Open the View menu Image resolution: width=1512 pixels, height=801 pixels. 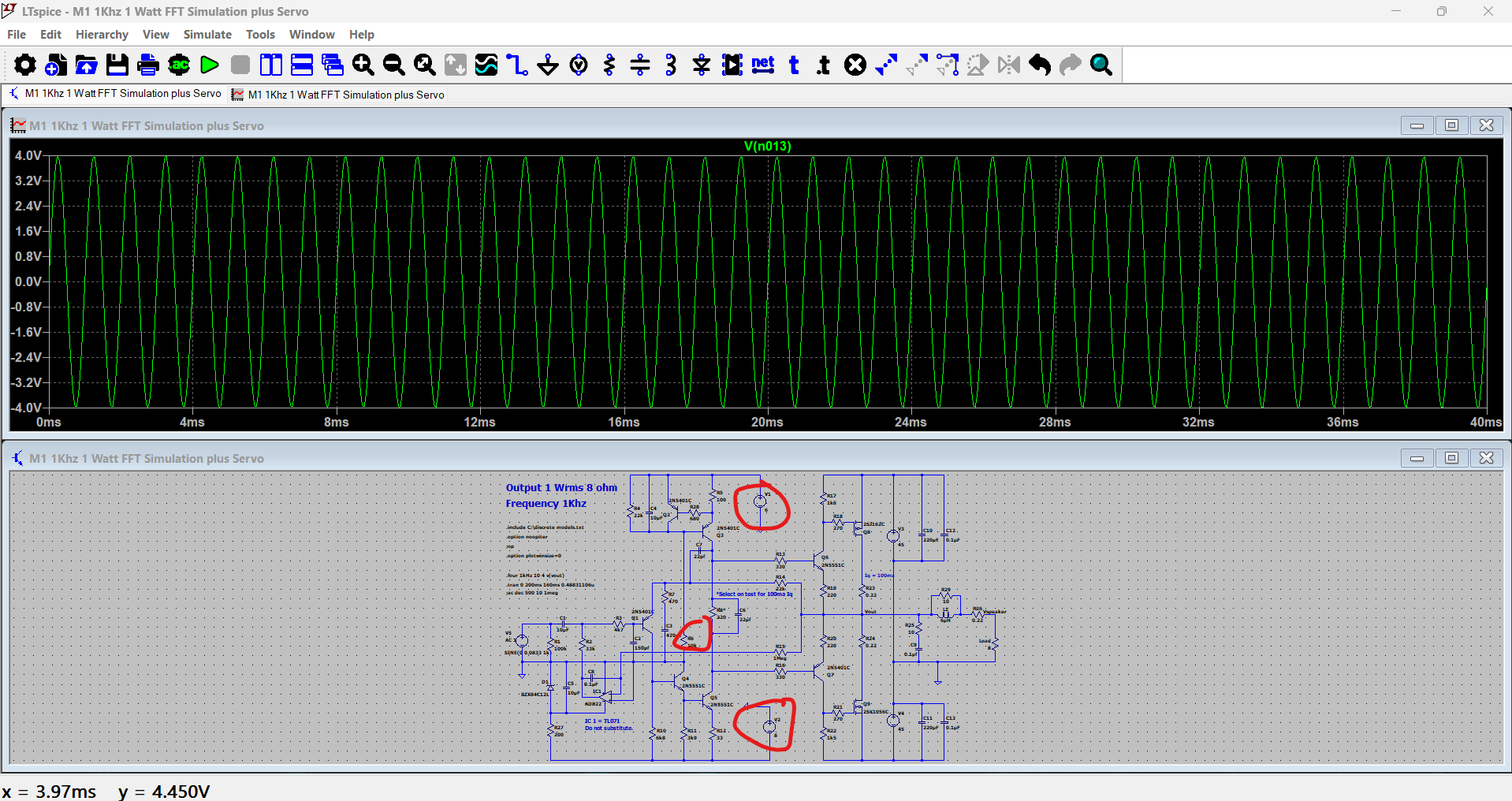156,35
